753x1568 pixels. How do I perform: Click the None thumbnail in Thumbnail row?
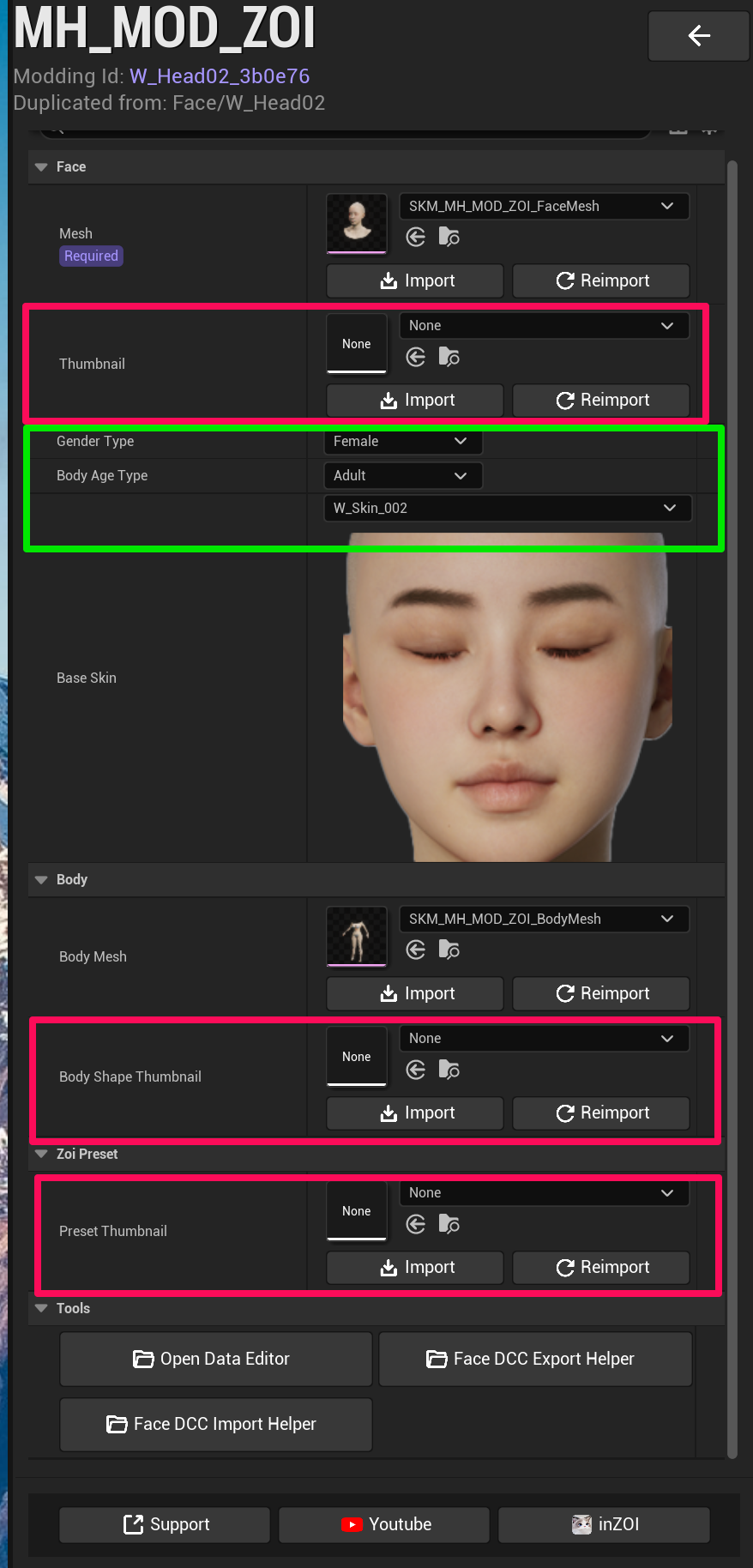[x=357, y=344]
